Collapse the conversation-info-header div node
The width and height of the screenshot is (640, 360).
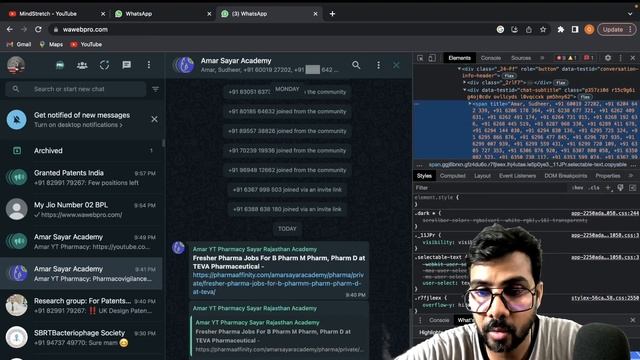point(459,69)
